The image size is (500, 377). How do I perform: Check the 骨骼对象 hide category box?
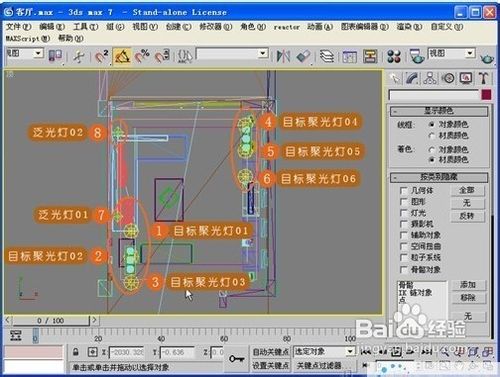[x=404, y=269]
